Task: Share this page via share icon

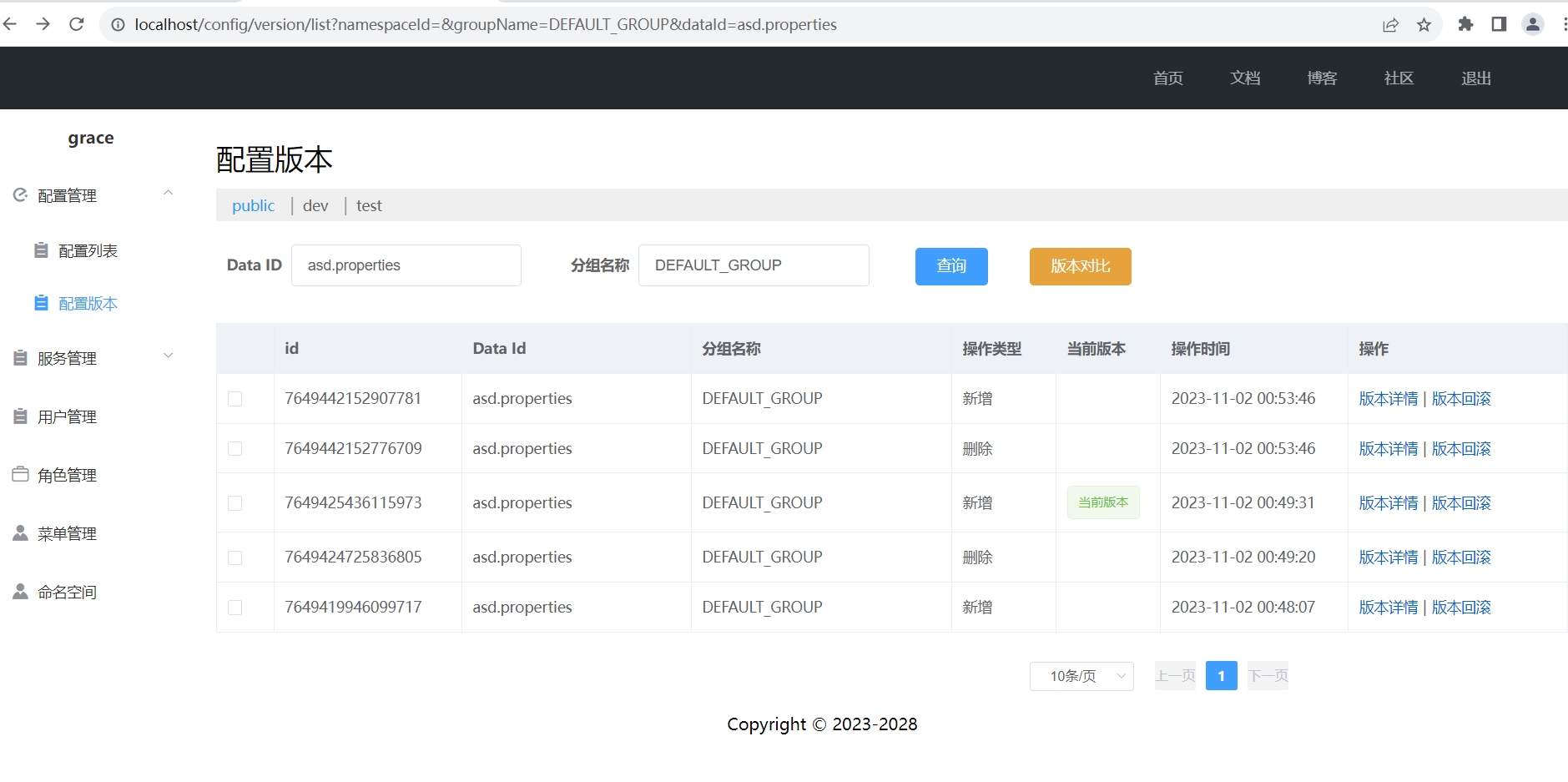Action: point(1390,25)
